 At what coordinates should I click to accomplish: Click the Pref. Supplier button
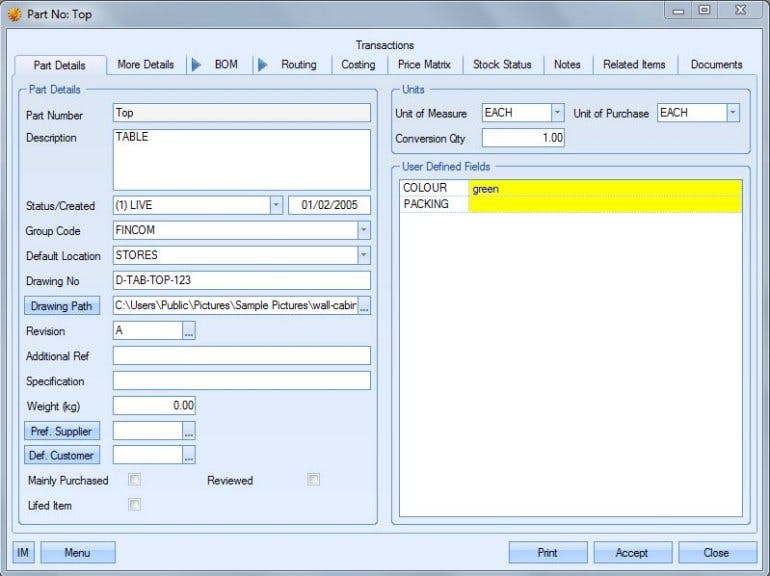pos(62,431)
